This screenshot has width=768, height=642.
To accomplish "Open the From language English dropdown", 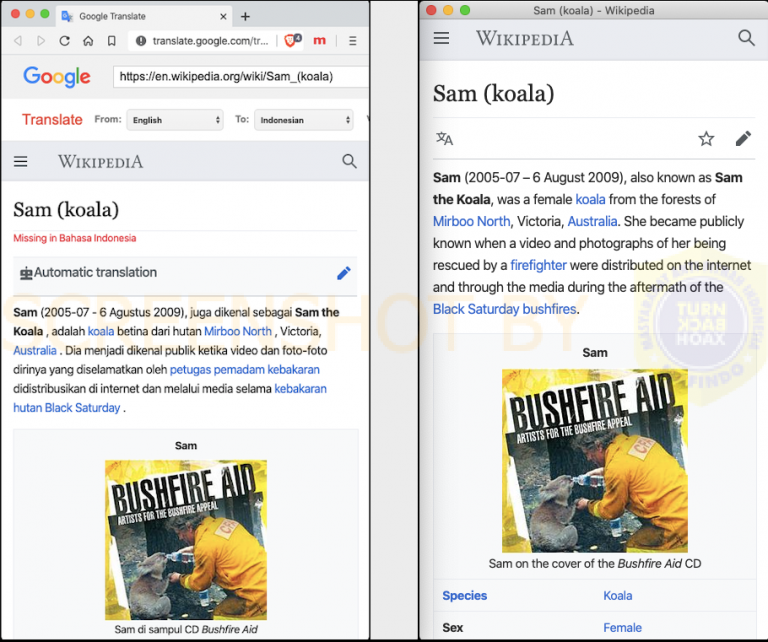I will (175, 120).
